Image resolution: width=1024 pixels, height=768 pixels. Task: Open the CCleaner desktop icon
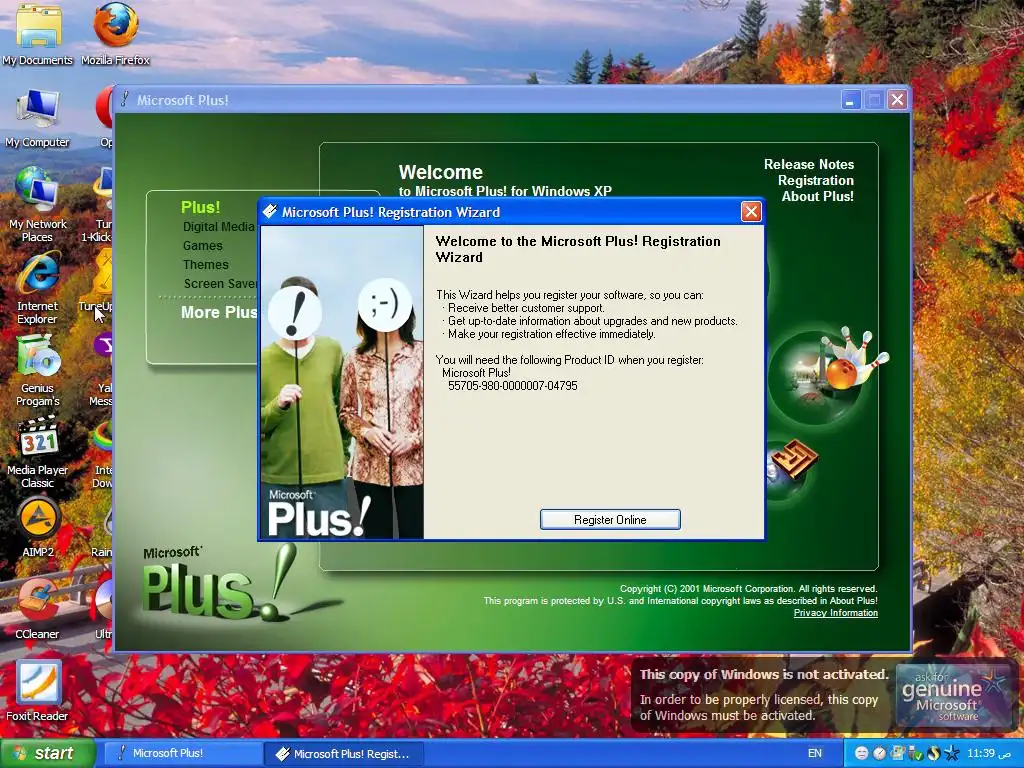37,610
